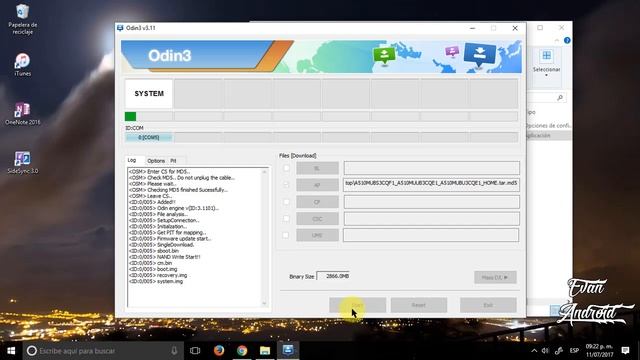The width and height of the screenshot is (640, 360).
Task: Tick the BL file checkbox
Action: [x=287, y=168]
